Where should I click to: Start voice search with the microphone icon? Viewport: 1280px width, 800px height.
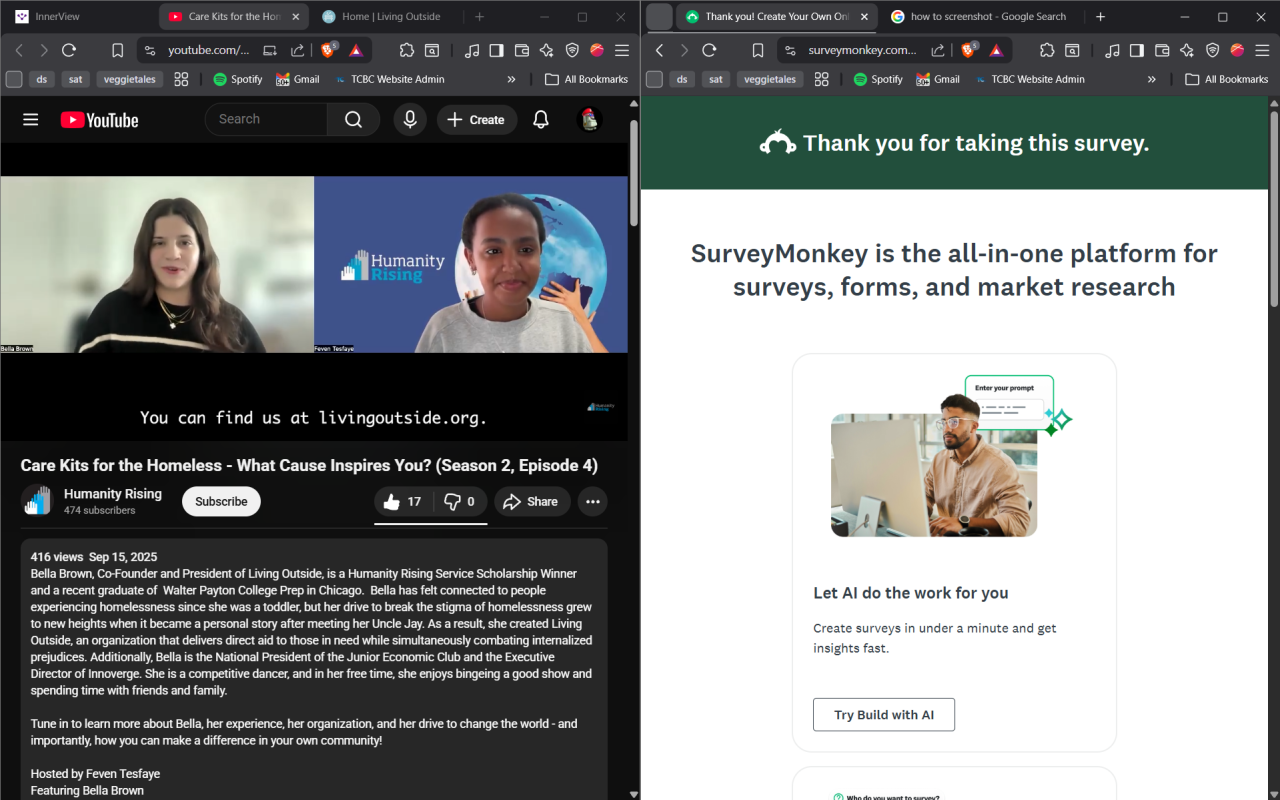[410, 120]
